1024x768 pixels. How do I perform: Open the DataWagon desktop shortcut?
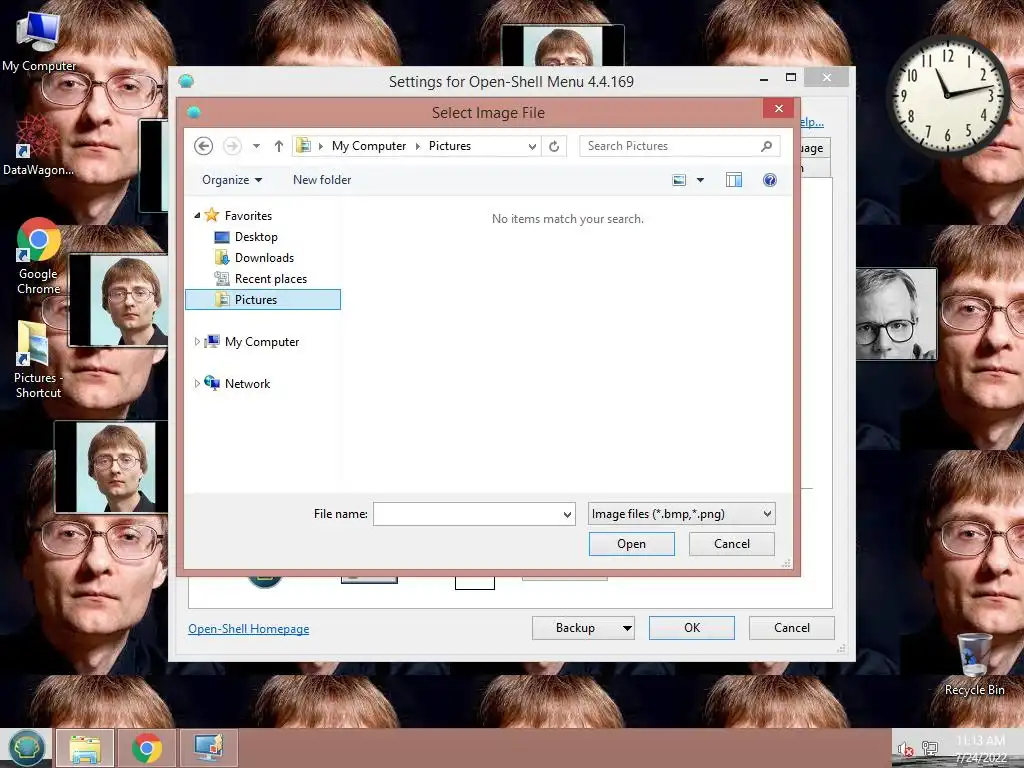coord(38,145)
